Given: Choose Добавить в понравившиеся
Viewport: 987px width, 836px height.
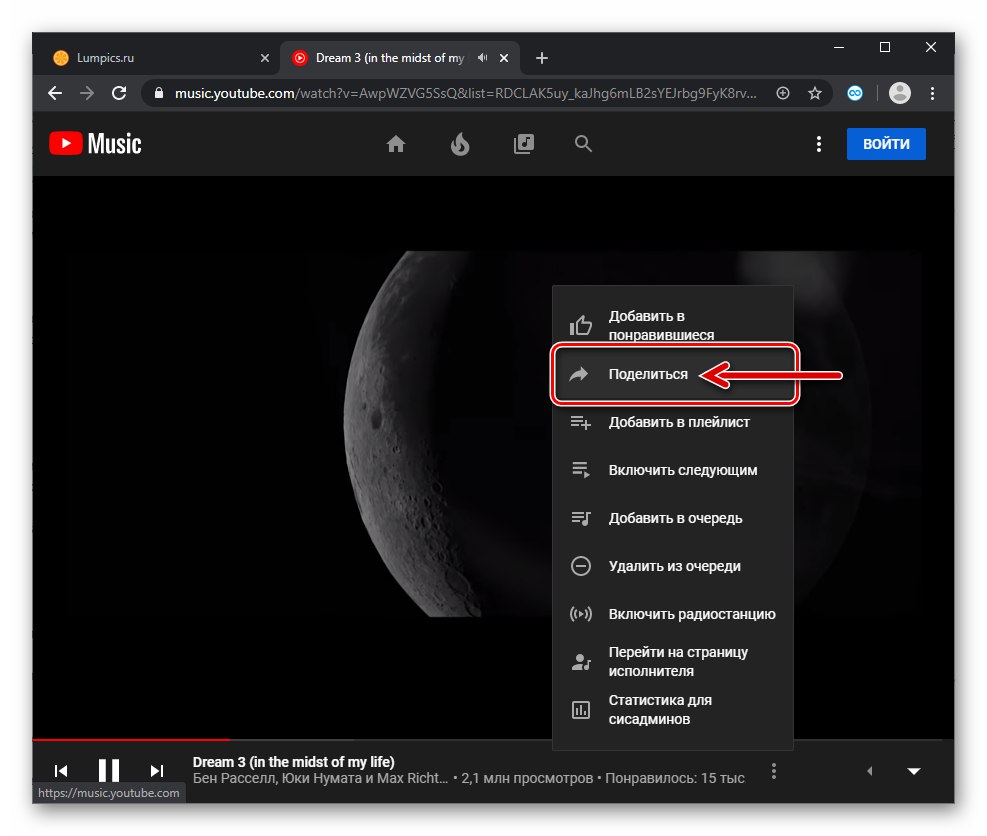Looking at the screenshot, I should coord(672,325).
